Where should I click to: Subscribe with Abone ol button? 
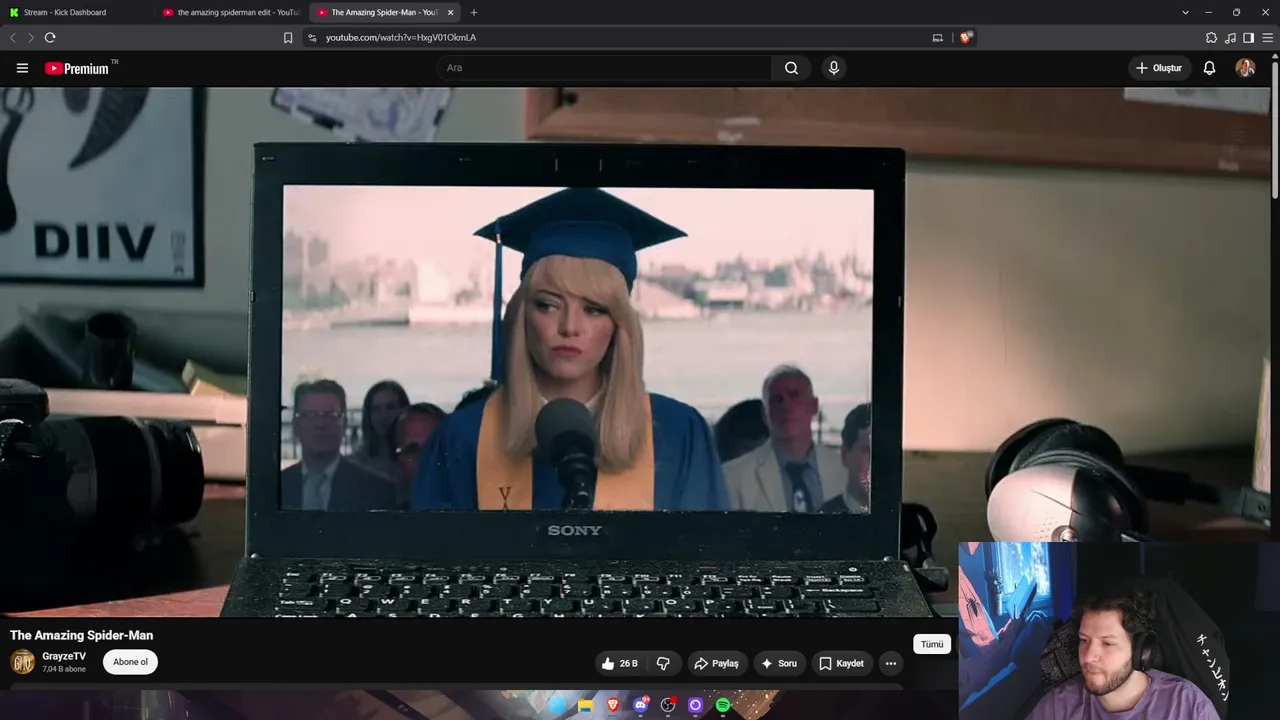[130, 662]
